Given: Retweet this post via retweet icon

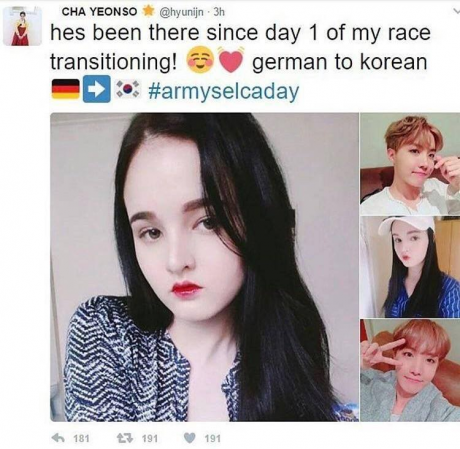Looking at the screenshot, I should coord(124,438).
